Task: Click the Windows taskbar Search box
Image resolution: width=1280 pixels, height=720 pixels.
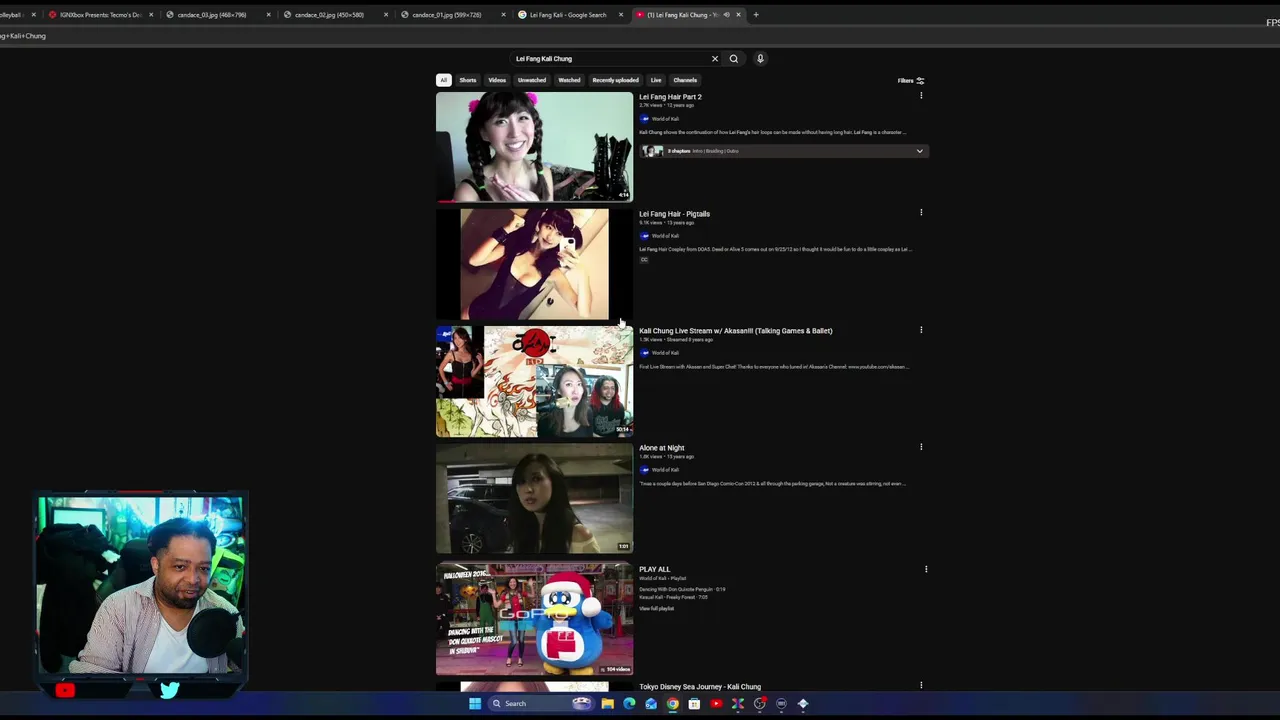Action: pos(540,703)
